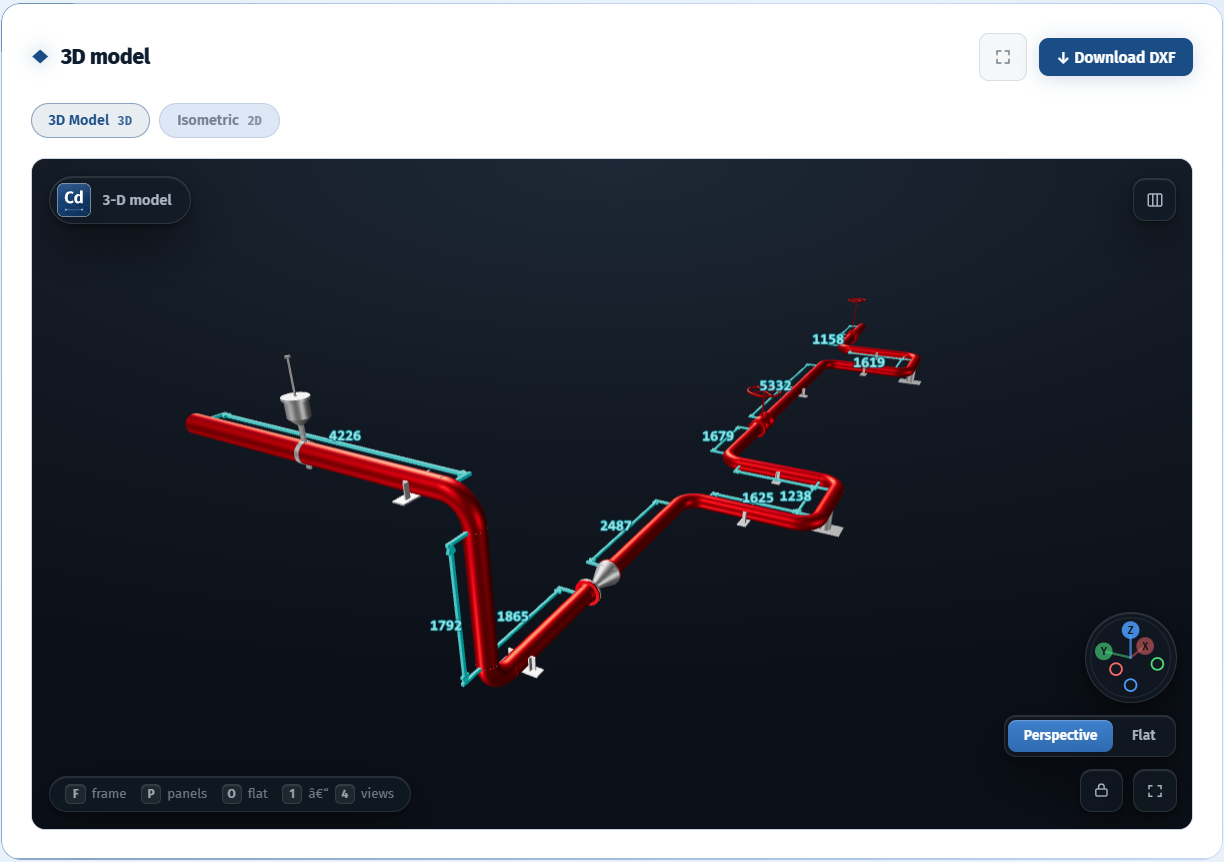Screen dimensions: 1224x862
Task: Select the Perspective projection mode
Action: (1060, 735)
